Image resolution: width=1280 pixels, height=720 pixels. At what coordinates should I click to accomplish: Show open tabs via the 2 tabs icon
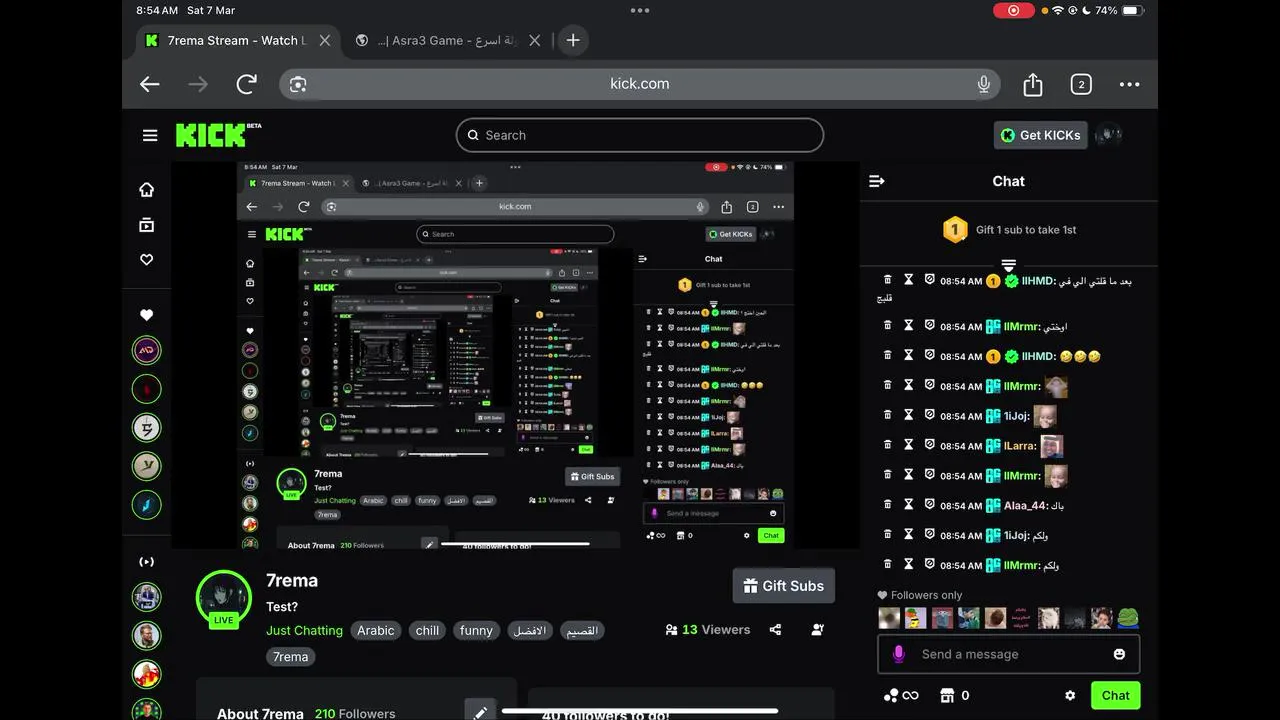click(1081, 84)
